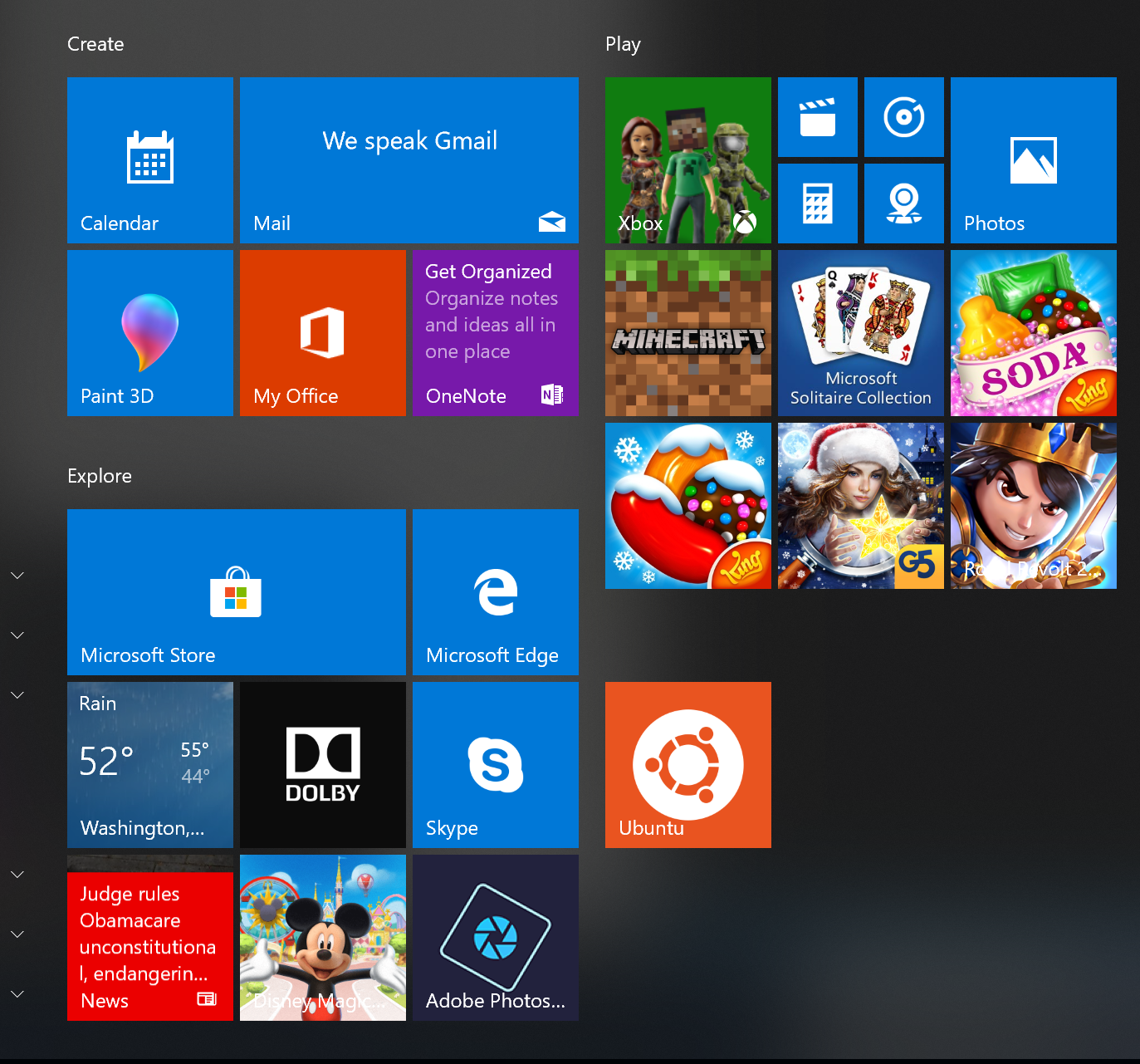Open the News tile about Obamacare ruling
This screenshot has width=1140, height=1064.
[150, 938]
